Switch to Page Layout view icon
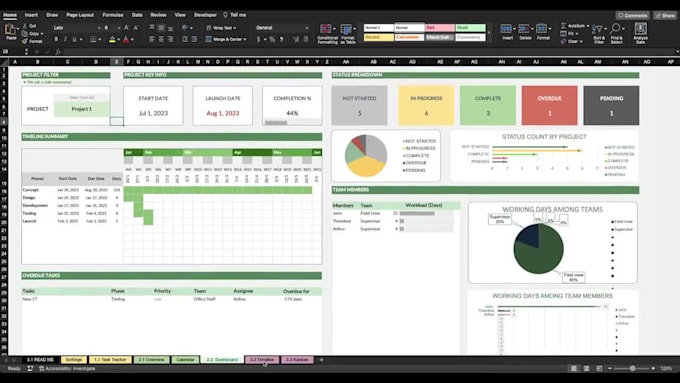Screen dimensions: 680x383 [586, 368]
